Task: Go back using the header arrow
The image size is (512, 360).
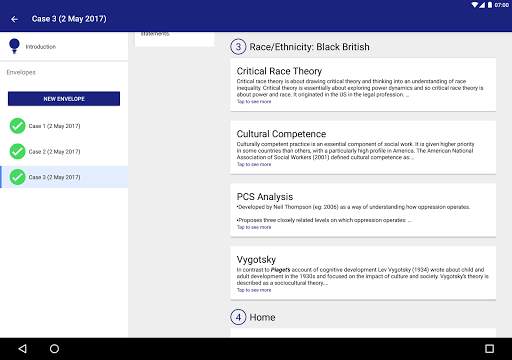Action: click(x=14, y=19)
